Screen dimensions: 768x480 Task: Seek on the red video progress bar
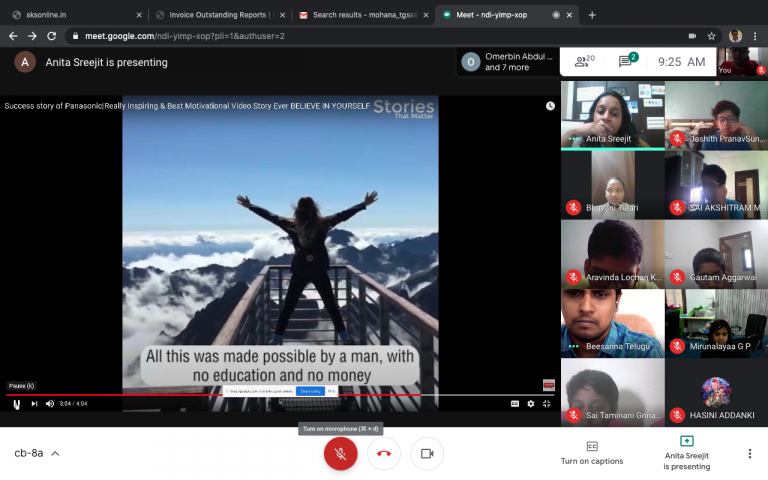point(280,395)
